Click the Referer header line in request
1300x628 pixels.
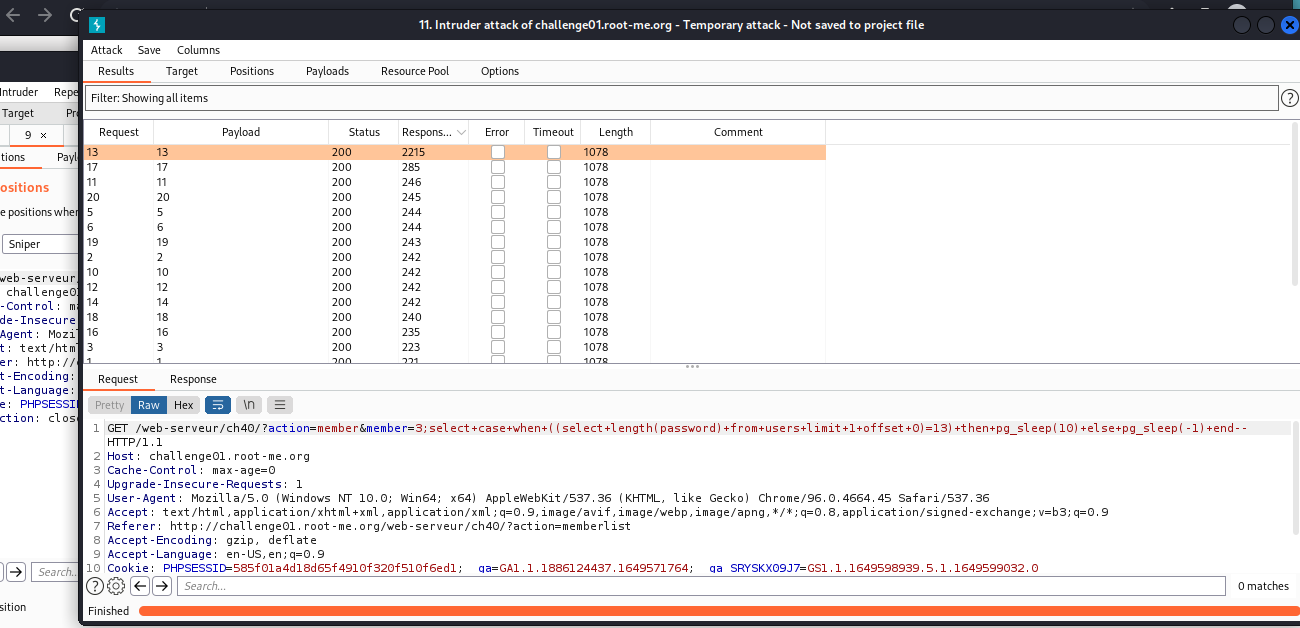coord(369,526)
